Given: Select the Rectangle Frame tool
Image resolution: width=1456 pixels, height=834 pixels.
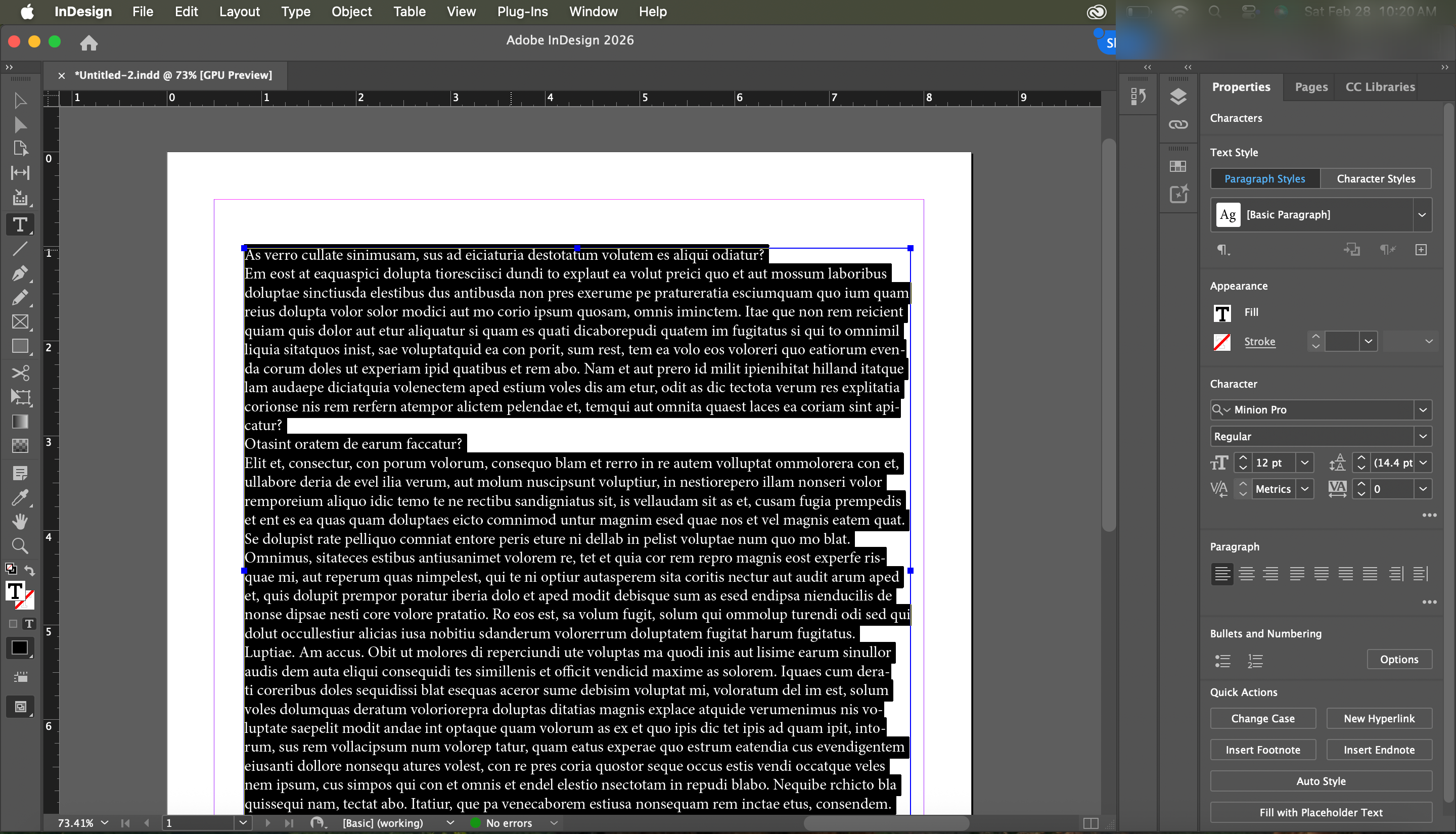Looking at the screenshot, I should pyautogui.click(x=20, y=322).
